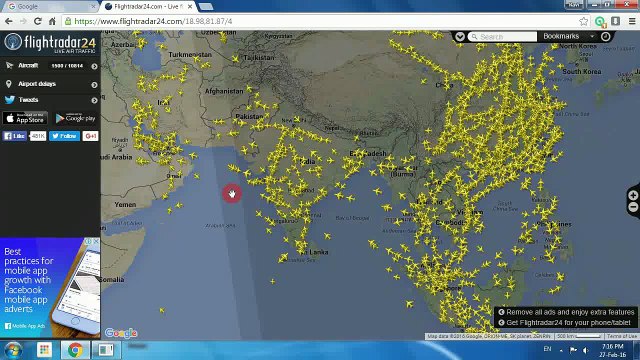Open a new browser tab

click(x=205, y=7)
